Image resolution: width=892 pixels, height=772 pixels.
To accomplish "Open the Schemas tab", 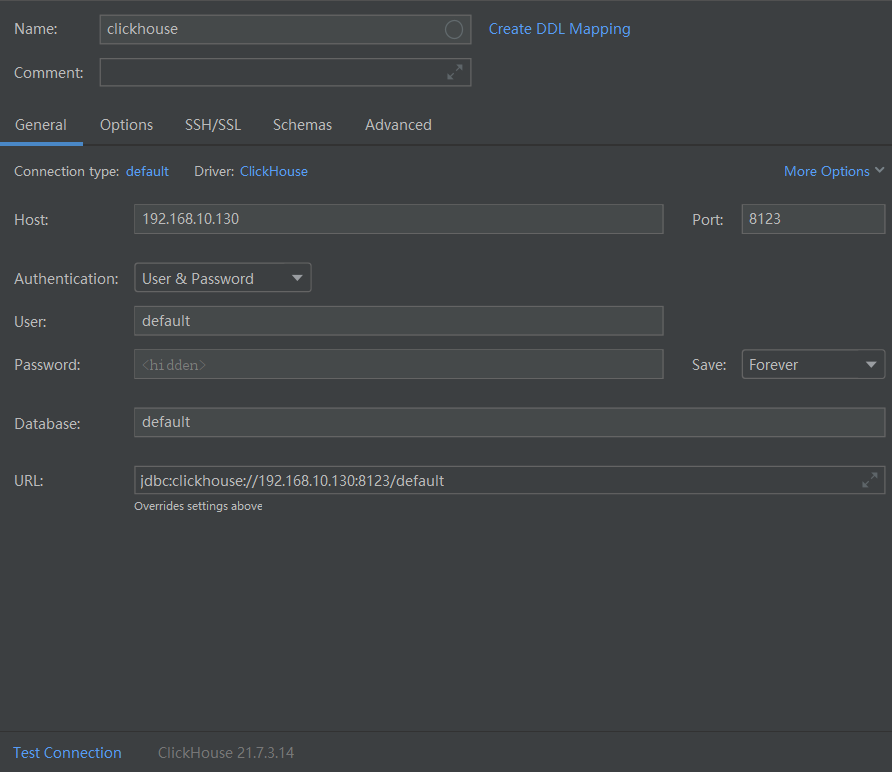I will tap(302, 125).
